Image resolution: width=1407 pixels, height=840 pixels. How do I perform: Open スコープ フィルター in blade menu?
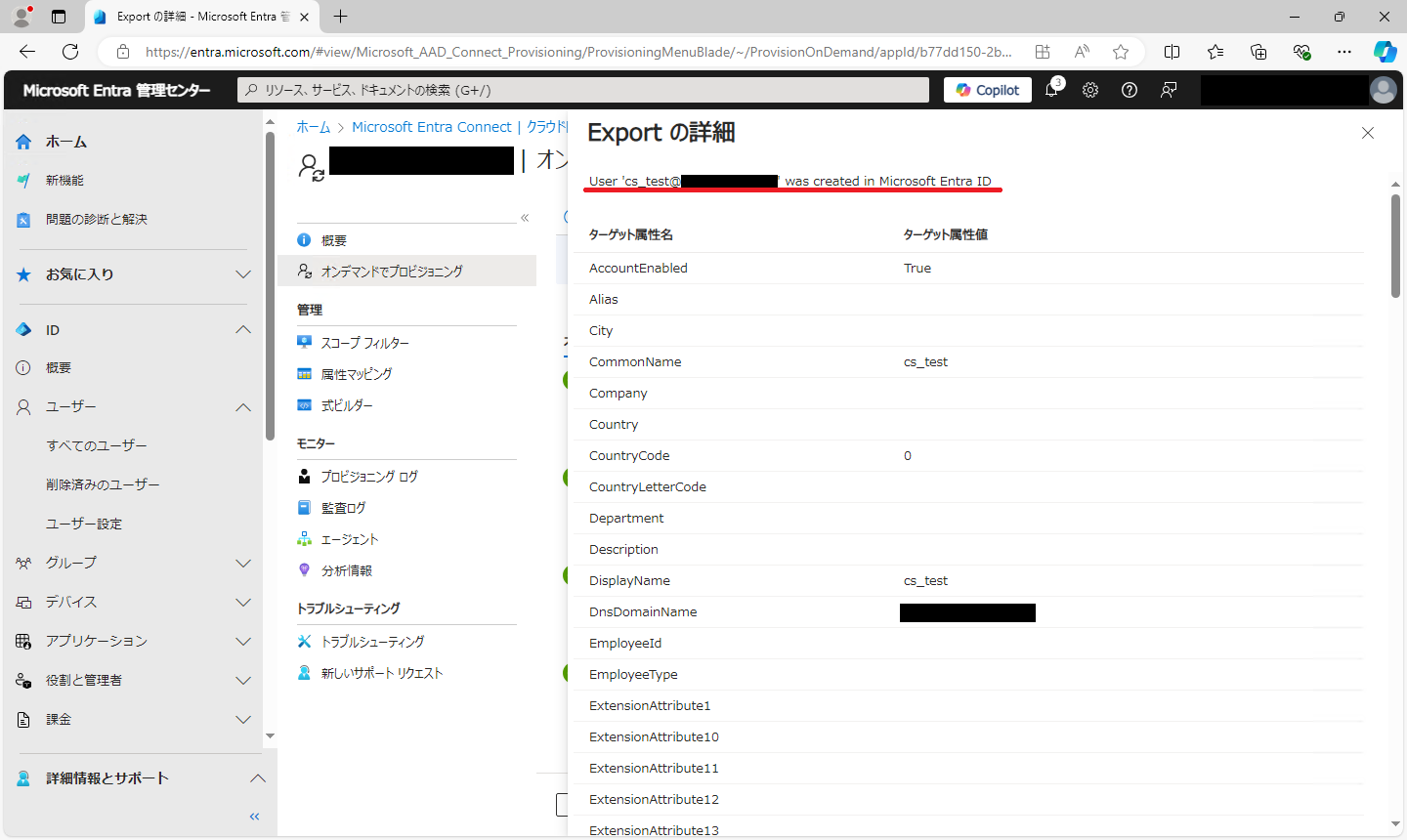point(365,343)
